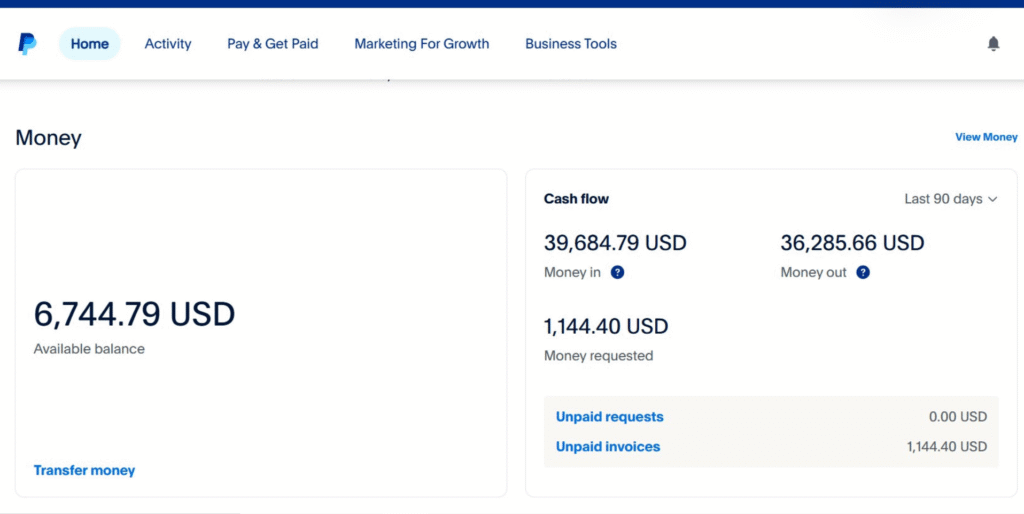
Task: Open the Business Tools menu
Action: [571, 44]
